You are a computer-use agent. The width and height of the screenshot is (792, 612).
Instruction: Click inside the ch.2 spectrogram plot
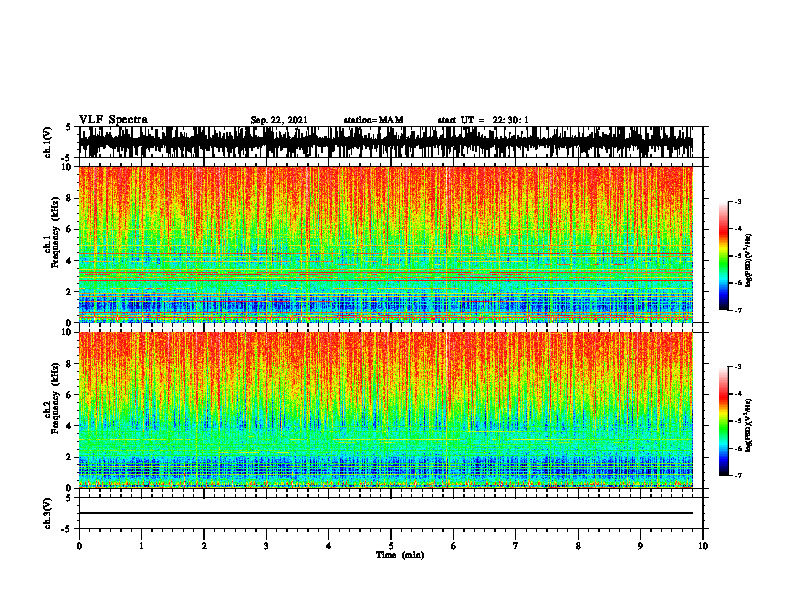(386, 410)
